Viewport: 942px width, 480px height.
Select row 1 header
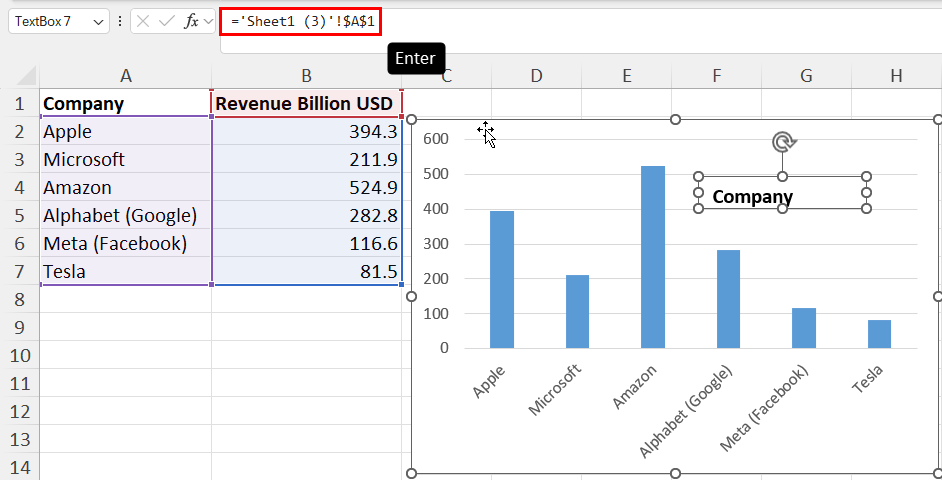[x=20, y=103]
